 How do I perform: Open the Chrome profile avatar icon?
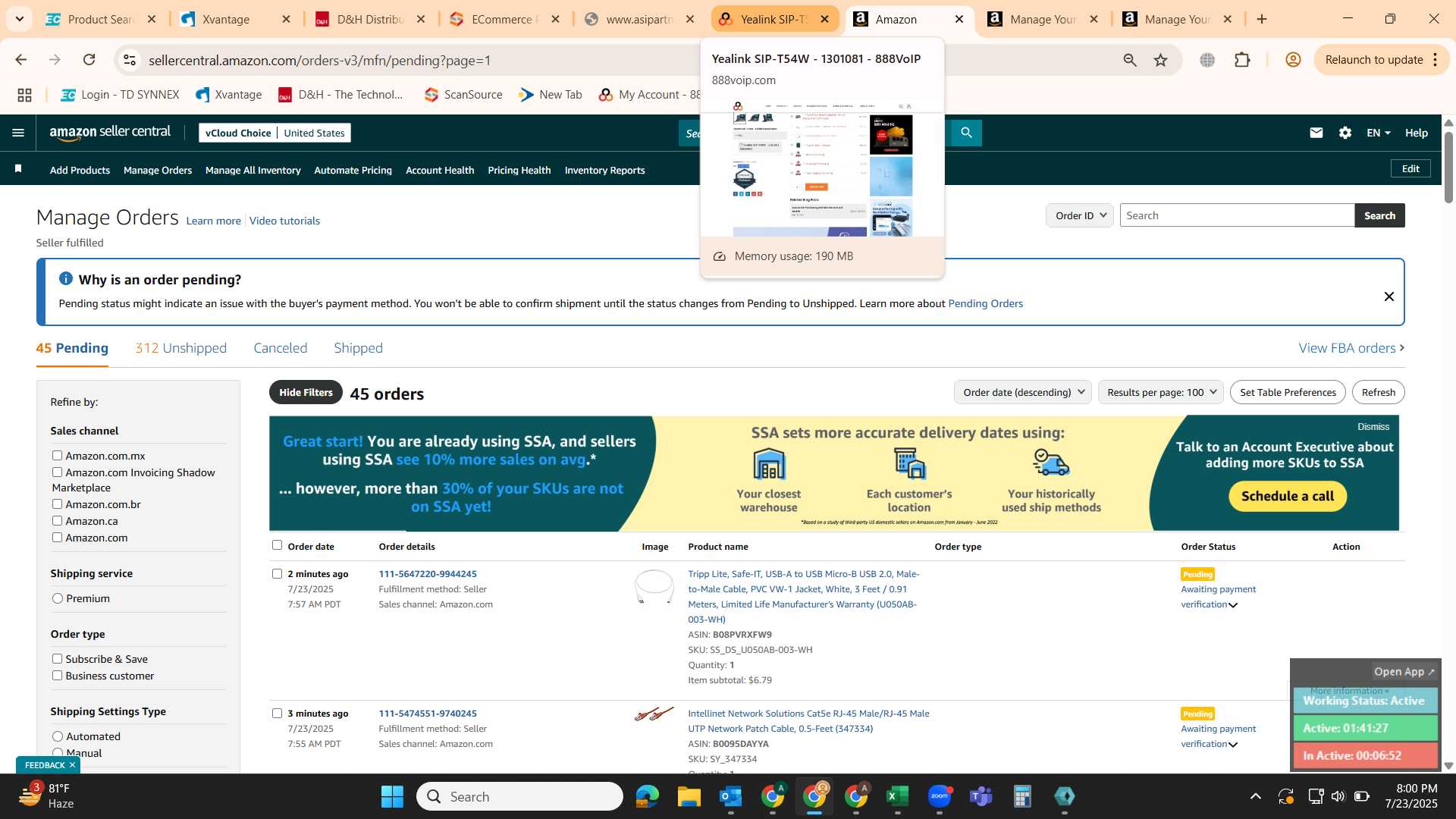[x=1294, y=60]
